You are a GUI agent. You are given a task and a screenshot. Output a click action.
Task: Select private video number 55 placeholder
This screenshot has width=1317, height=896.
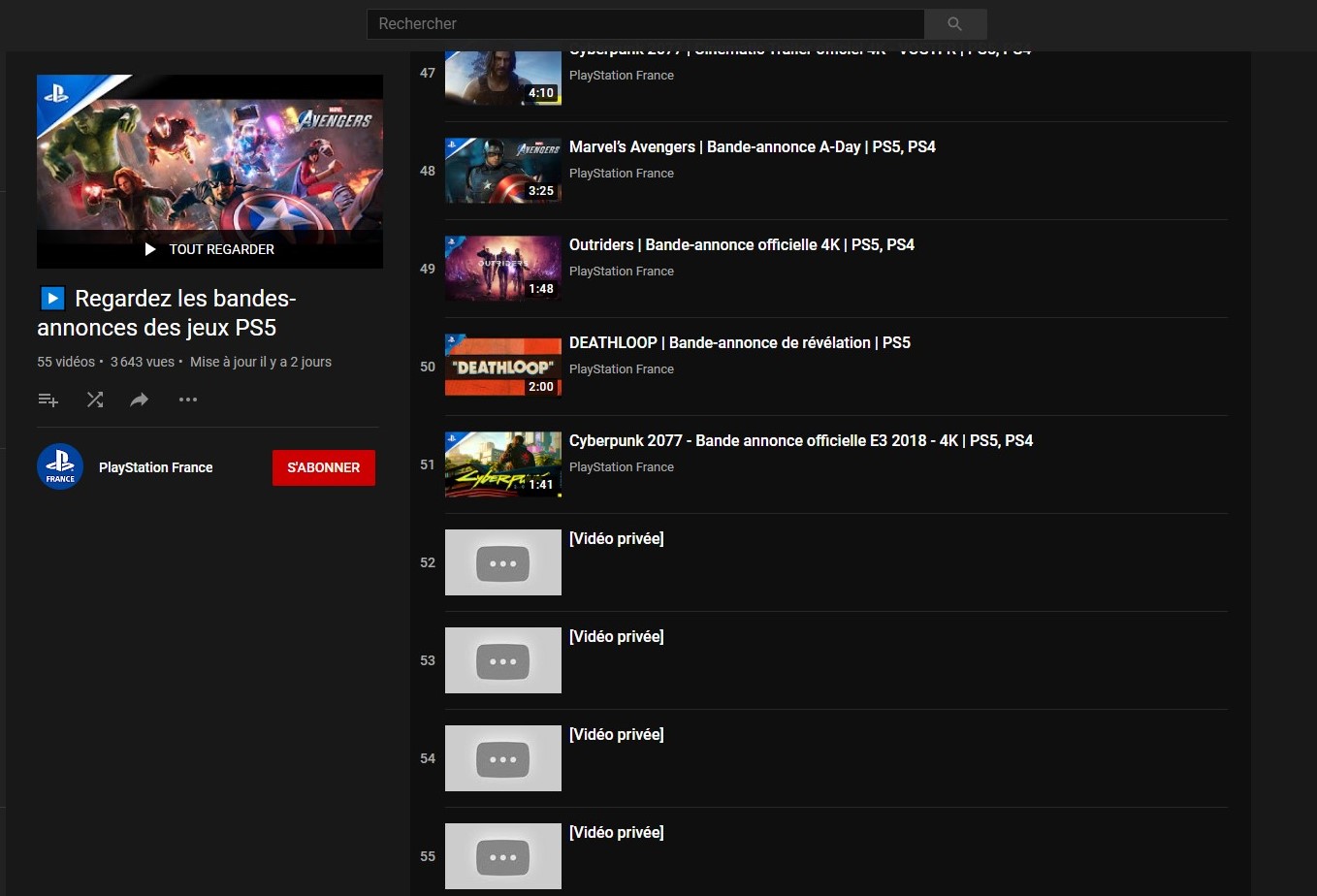503,856
